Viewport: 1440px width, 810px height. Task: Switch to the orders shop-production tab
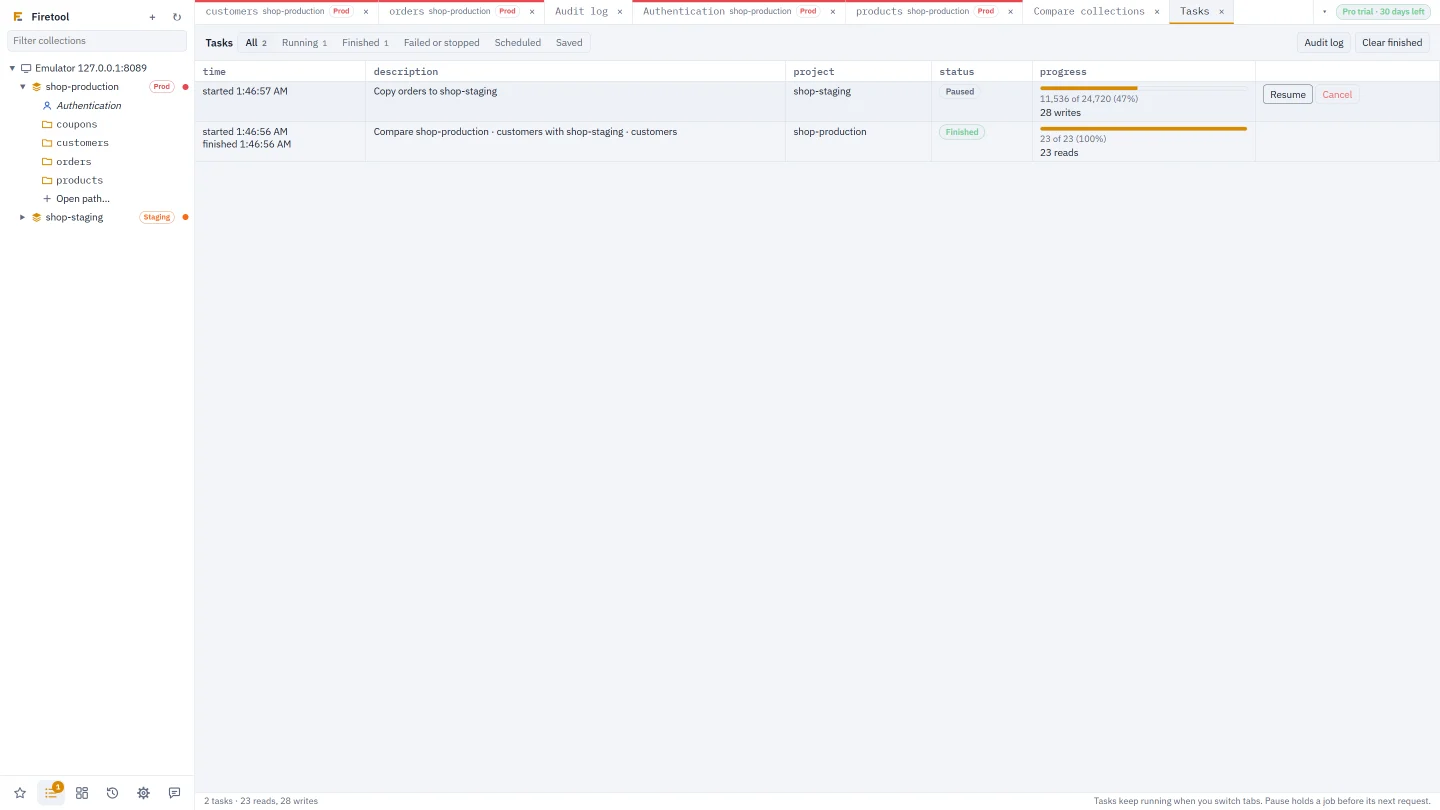click(x=462, y=12)
